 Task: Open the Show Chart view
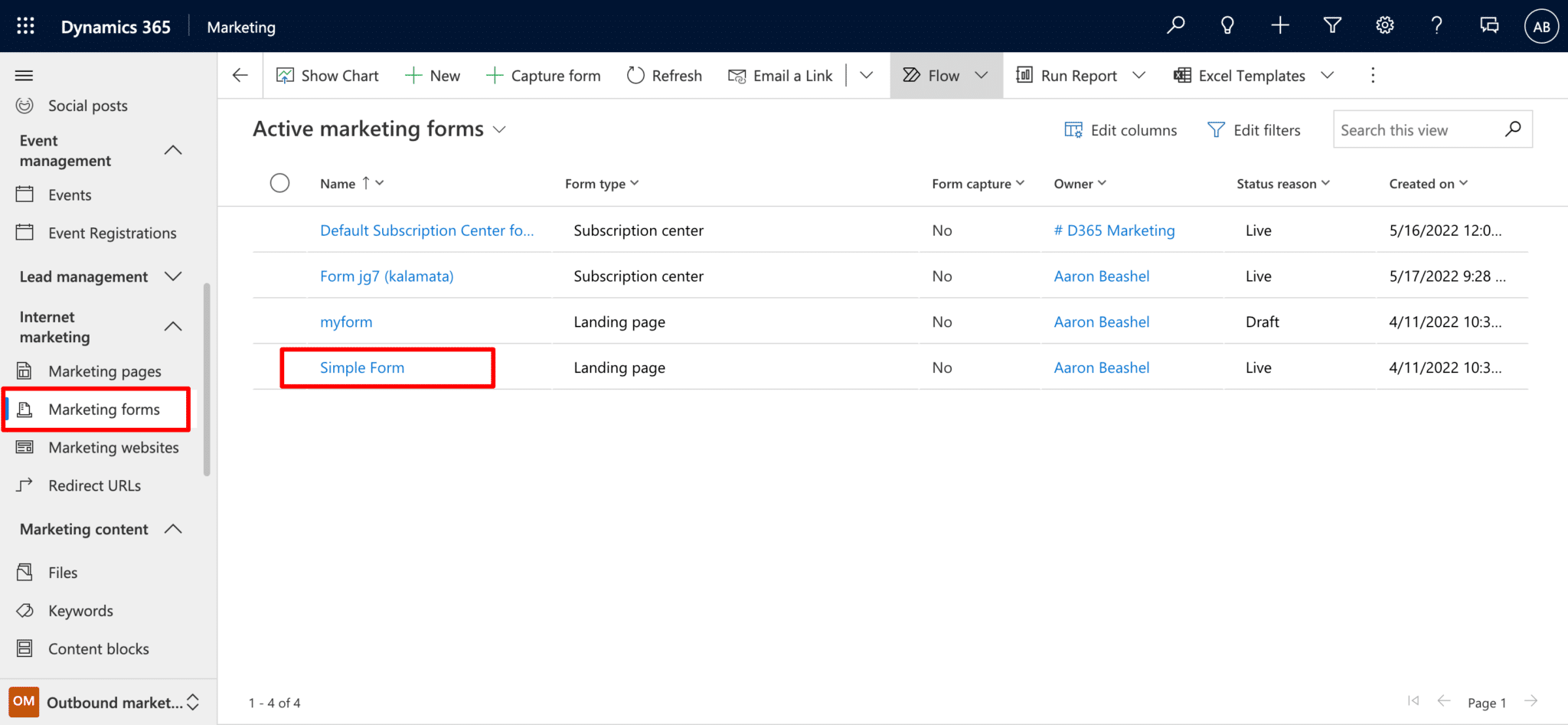[327, 75]
